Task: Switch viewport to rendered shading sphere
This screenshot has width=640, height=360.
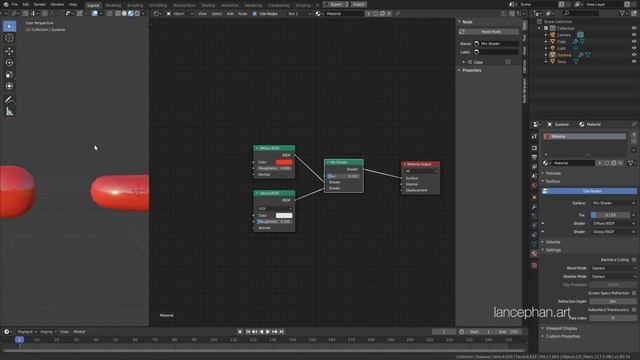Action: [x=137, y=13]
